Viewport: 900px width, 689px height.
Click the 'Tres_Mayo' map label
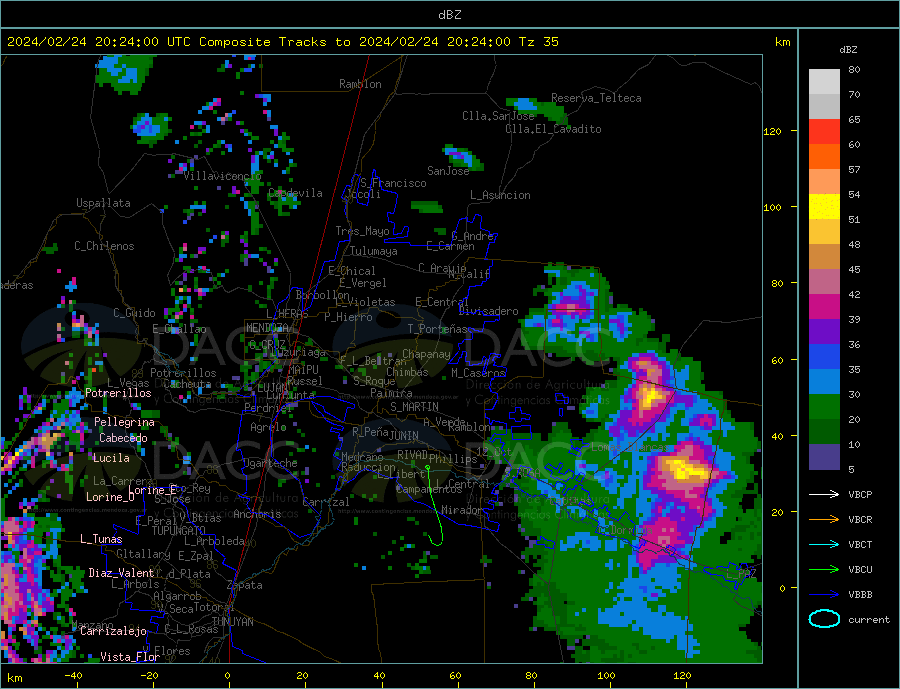pyautogui.click(x=362, y=231)
